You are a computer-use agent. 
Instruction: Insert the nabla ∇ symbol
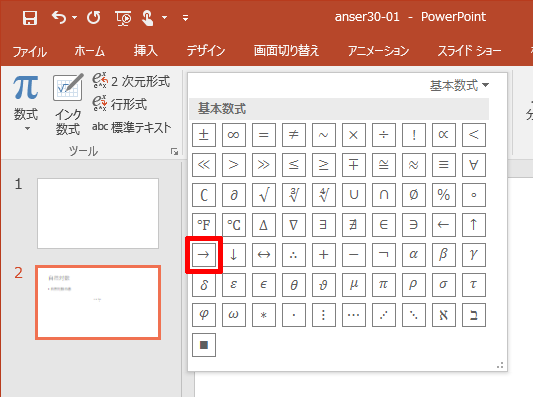point(294,225)
